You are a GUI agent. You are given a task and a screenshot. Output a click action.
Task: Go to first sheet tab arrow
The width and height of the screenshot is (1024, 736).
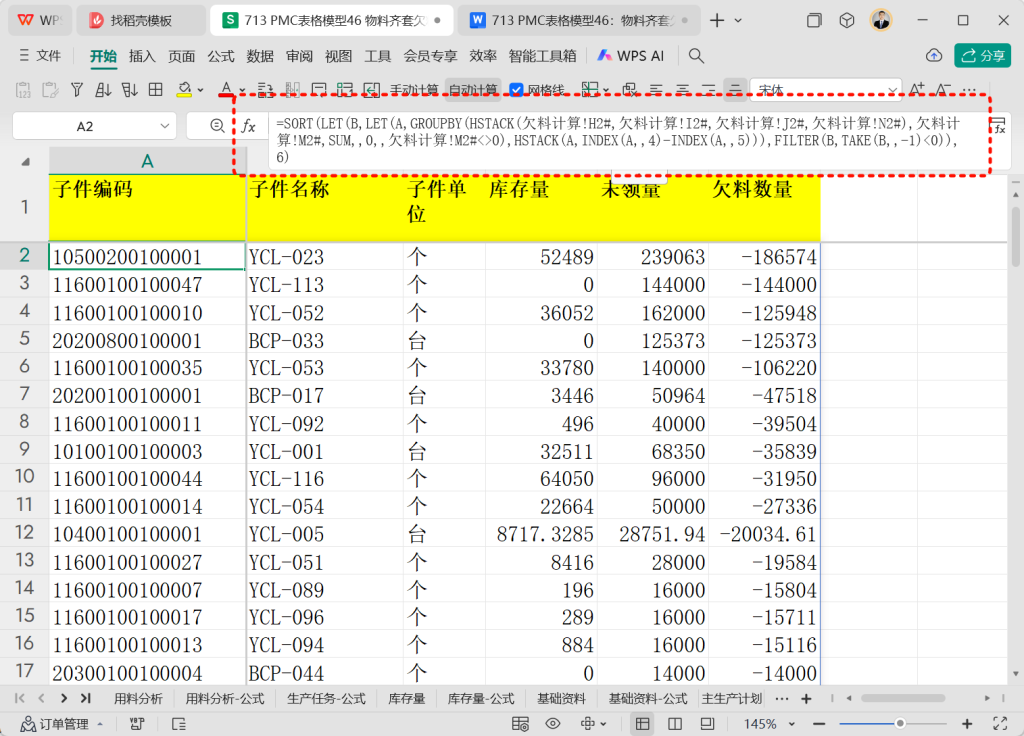tap(20, 699)
